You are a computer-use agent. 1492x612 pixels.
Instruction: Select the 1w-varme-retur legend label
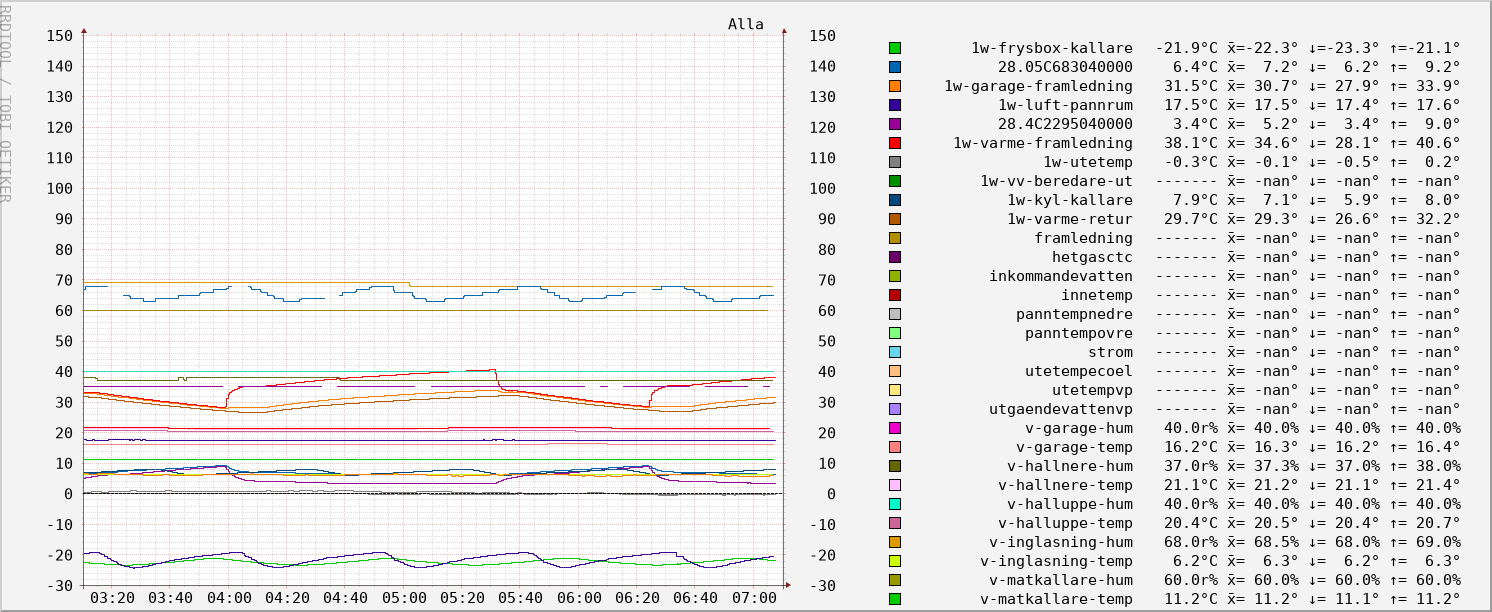pyautogui.click(x=1069, y=219)
